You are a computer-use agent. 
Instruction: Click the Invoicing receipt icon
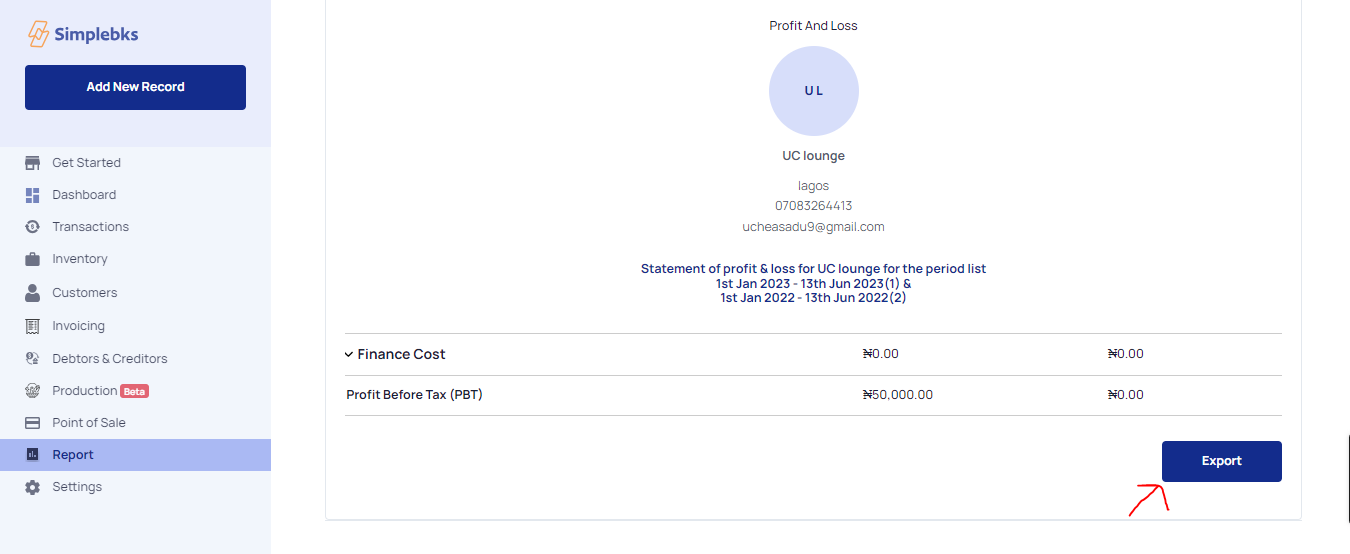pyautogui.click(x=32, y=326)
